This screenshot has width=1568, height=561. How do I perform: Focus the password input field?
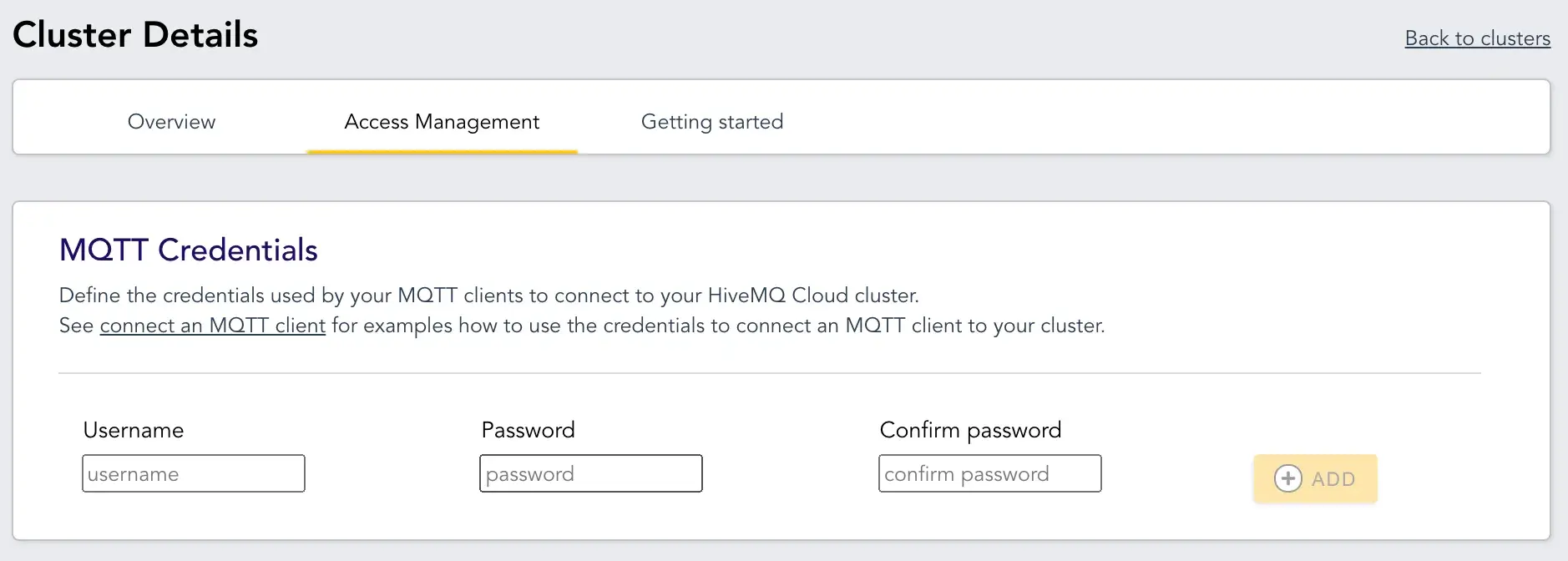(591, 473)
